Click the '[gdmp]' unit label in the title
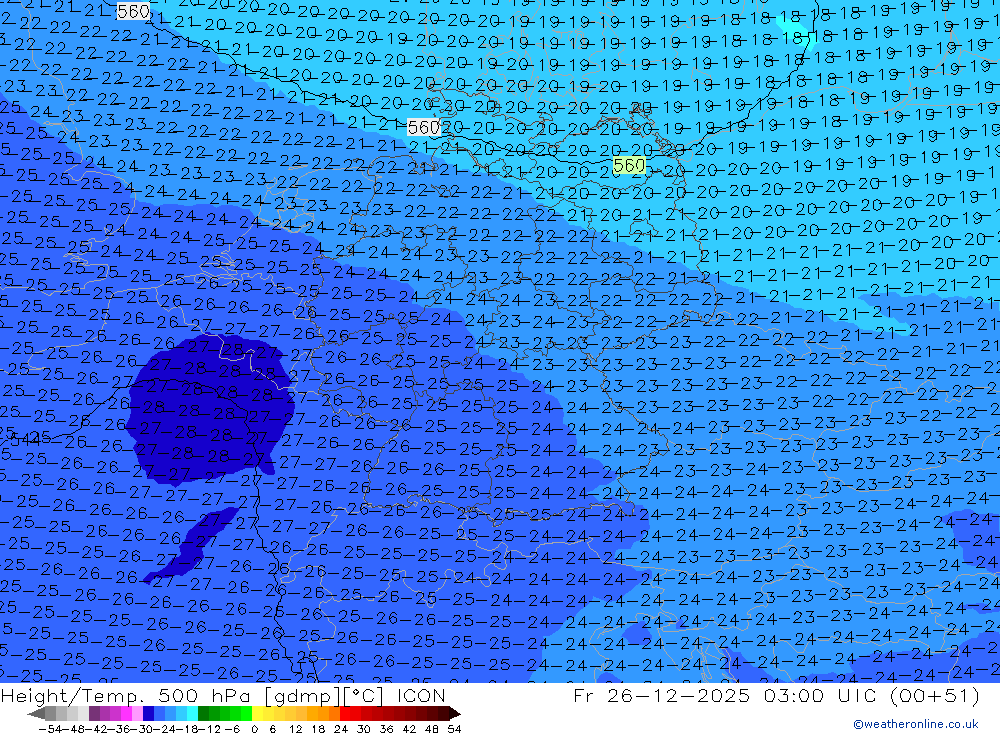Image resolution: width=1000 pixels, height=733 pixels. pyautogui.click(x=304, y=696)
